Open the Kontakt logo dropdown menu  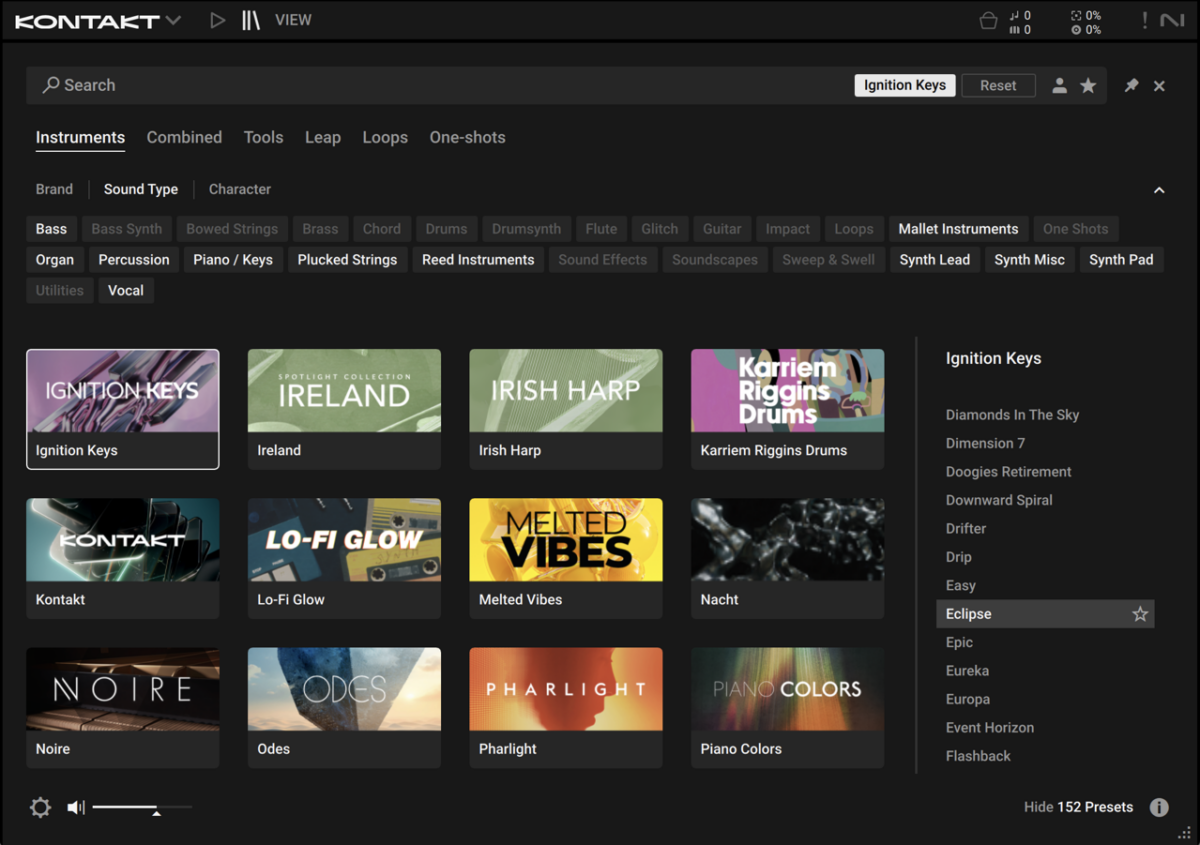pyautogui.click(x=97, y=21)
